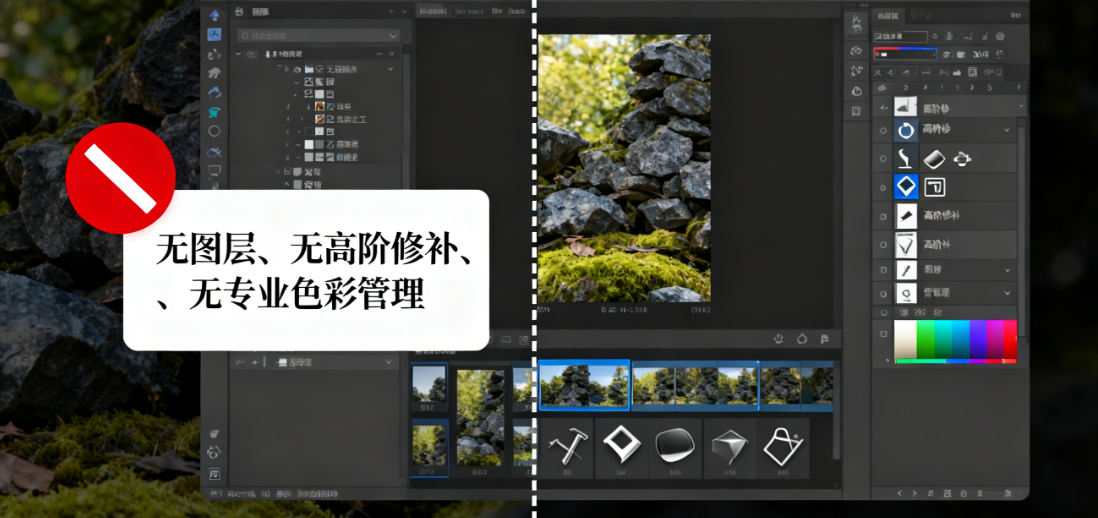This screenshot has width=1098, height=518.
Task: Select the eraser icon in right panel tool row
Action: [x=934, y=160]
